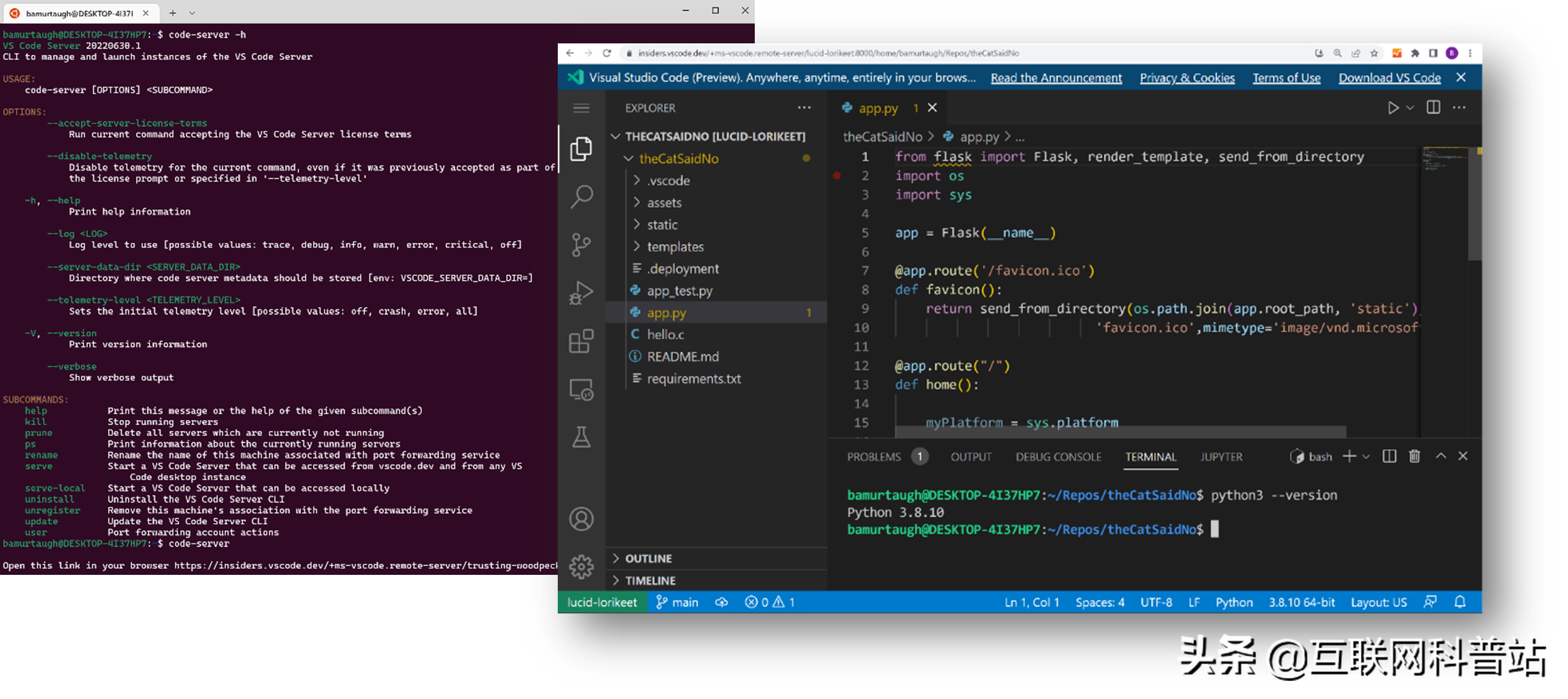Open the Remote Explorer view
Screen dimensions: 1568x699
click(581, 390)
